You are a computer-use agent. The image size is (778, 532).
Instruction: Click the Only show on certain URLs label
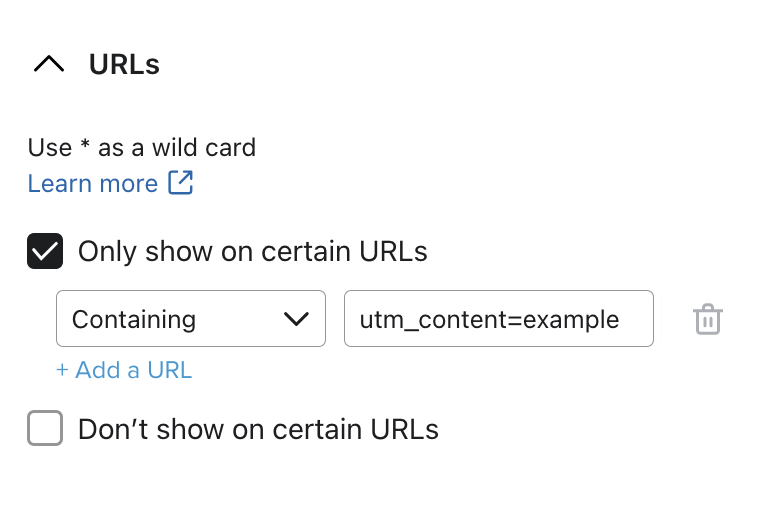(252, 251)
